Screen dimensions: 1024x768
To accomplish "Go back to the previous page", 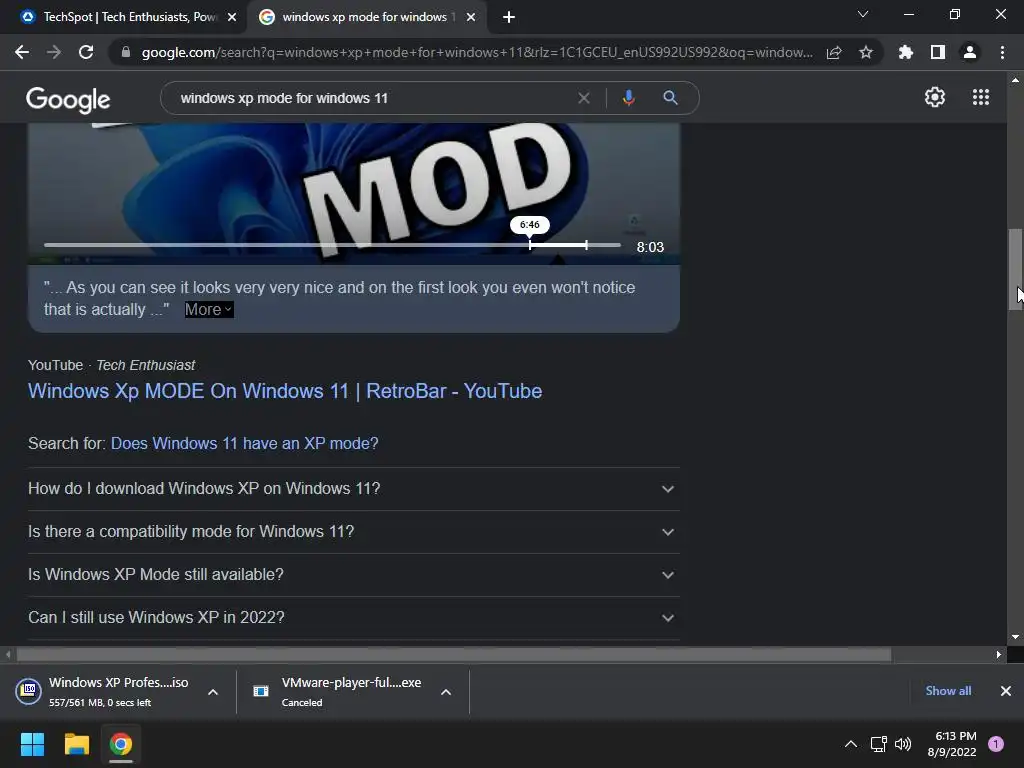I will pyautogui.click(x=22, y=52).
